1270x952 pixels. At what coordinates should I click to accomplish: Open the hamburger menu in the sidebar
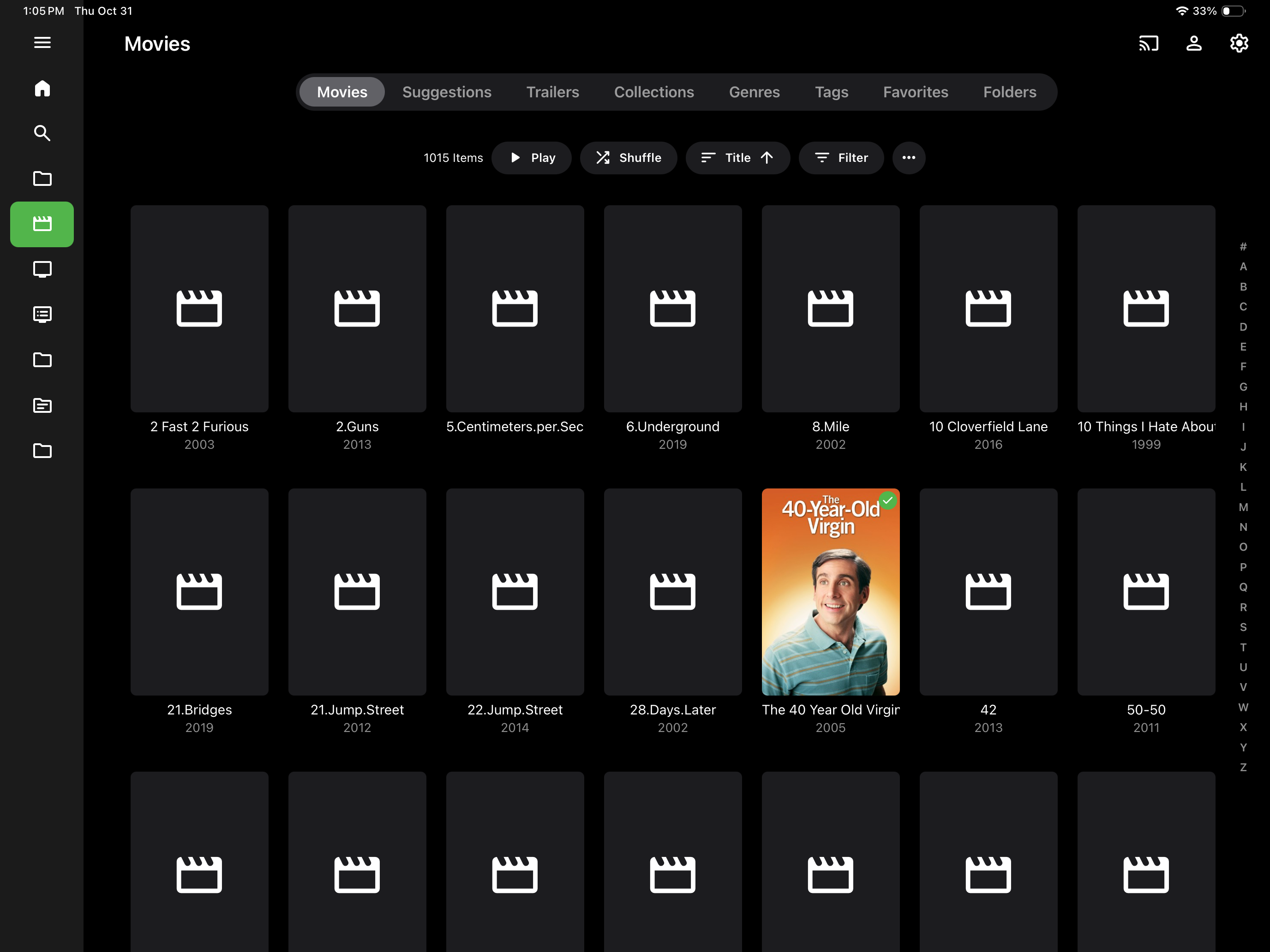(x=42, y=42)
